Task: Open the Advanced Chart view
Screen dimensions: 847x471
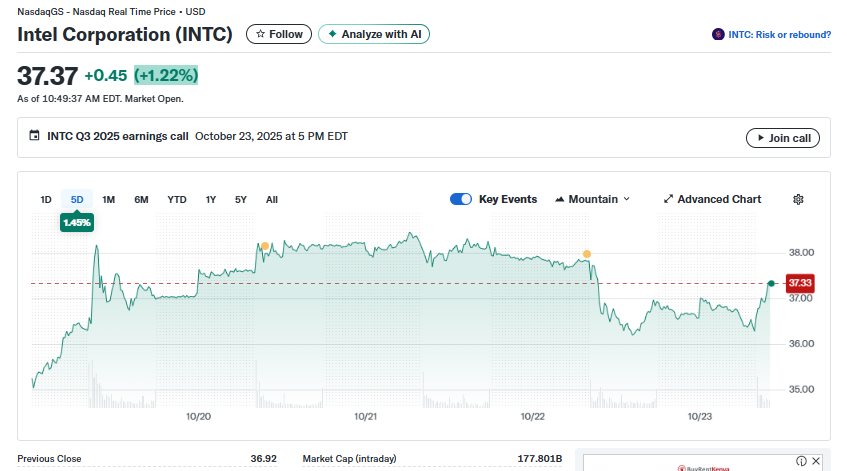Action: coord(712,199)
